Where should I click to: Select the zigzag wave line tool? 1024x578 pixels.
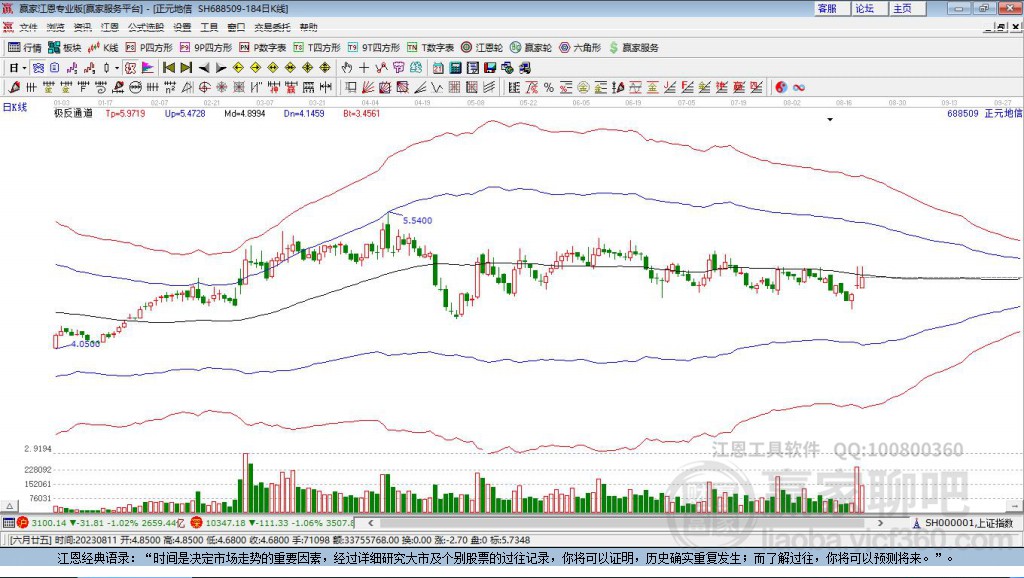(x=438, y=87)
